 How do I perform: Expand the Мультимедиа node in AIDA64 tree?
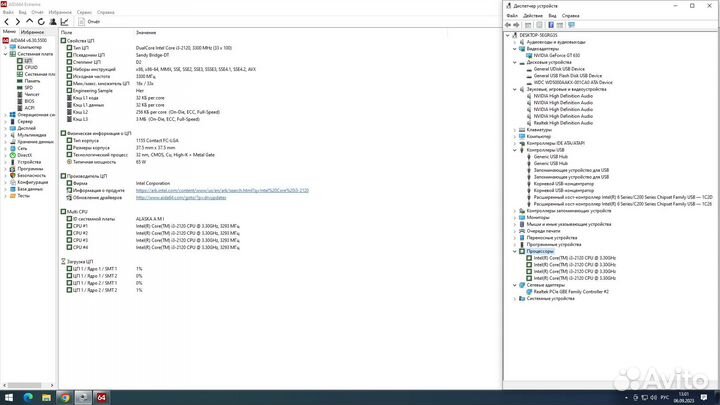6,135
